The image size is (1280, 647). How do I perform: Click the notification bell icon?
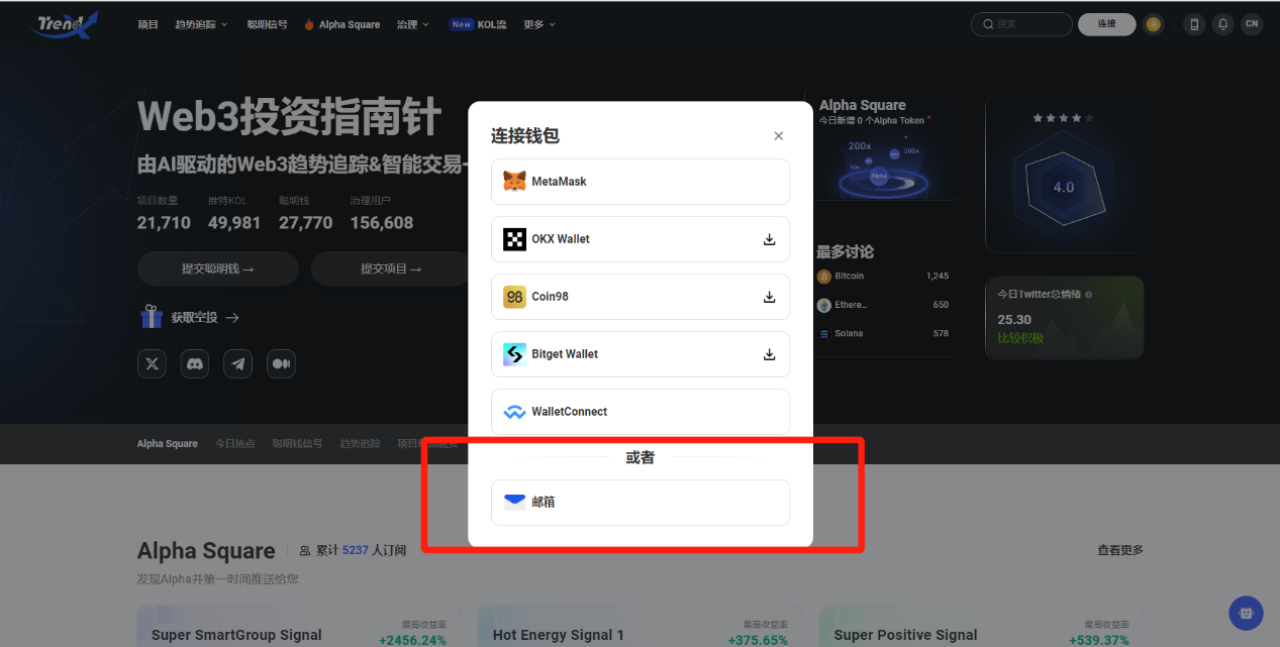pyautogui.click(x=1223, y=24)
